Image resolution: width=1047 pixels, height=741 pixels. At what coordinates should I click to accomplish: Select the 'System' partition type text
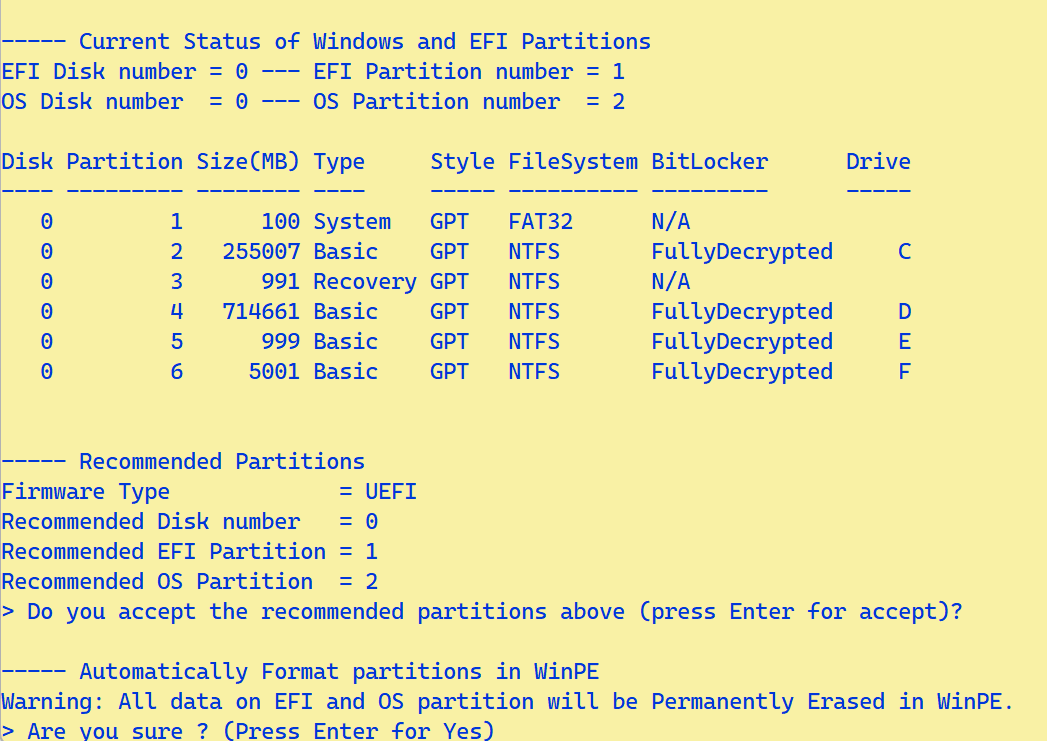351,222
